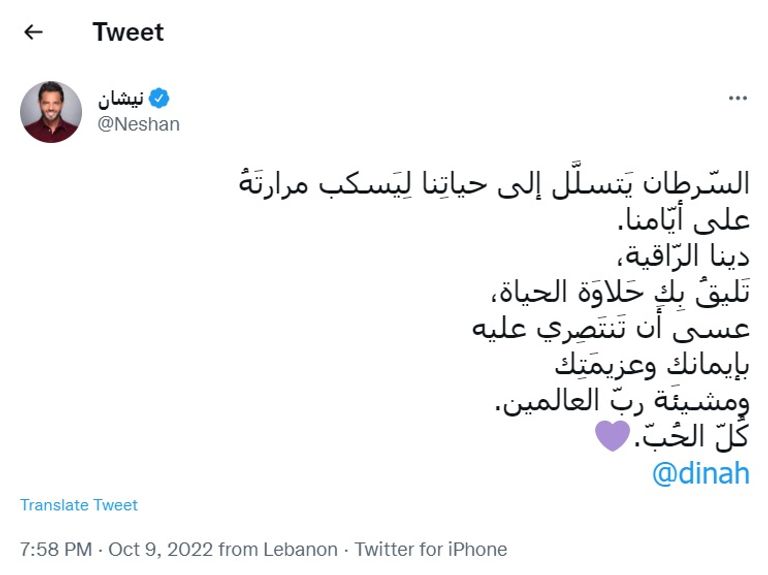Click the line ومشيئَة ربّ العالمين
The image size is (768, 575).
pos(622,402)
